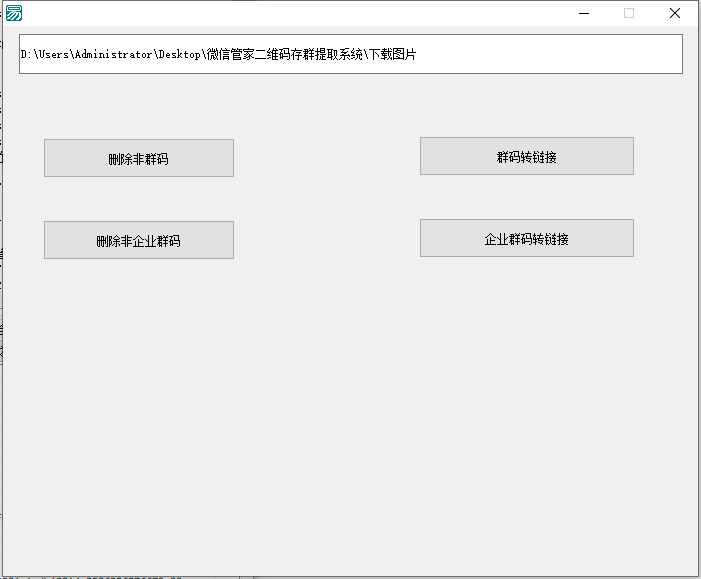The image size is (701, 579).
Task: Click the app icon in the title bar
Action: click(x=14, y=13)
